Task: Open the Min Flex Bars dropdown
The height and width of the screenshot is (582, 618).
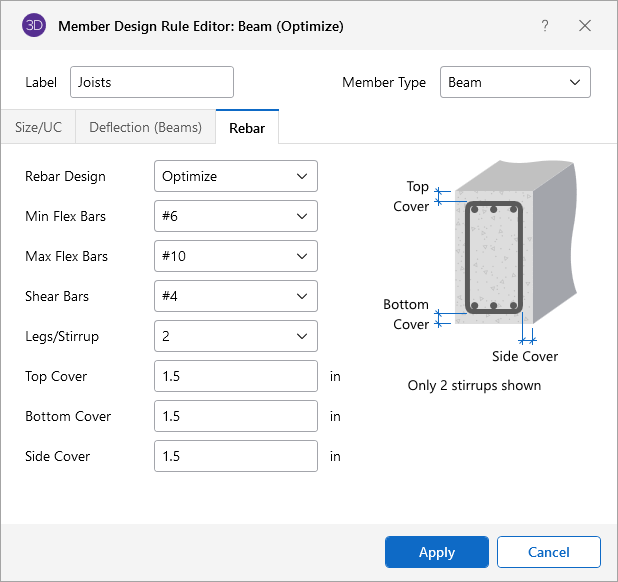Action: 236,216
